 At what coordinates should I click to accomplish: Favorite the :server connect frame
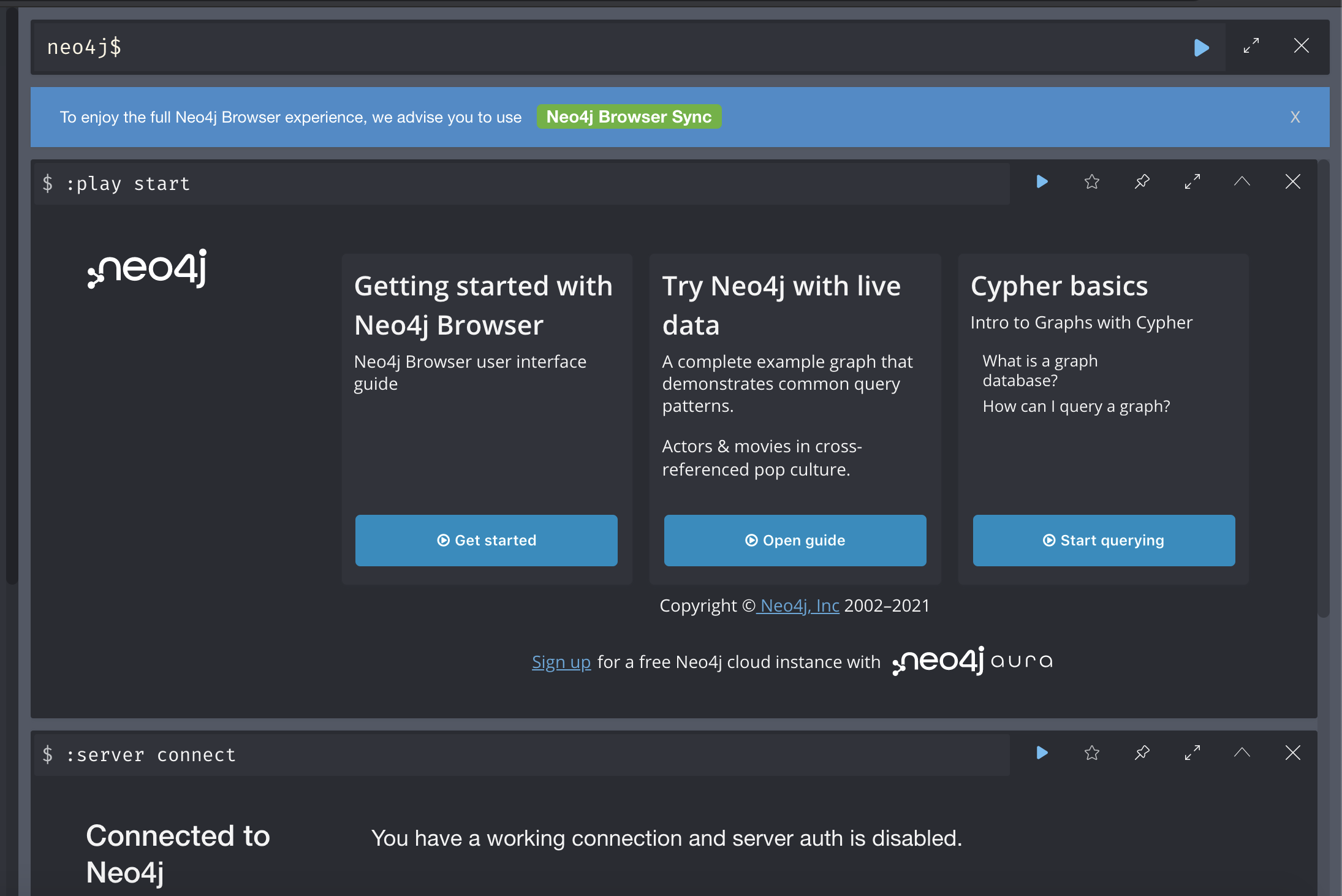click(x=1091, y=753)
